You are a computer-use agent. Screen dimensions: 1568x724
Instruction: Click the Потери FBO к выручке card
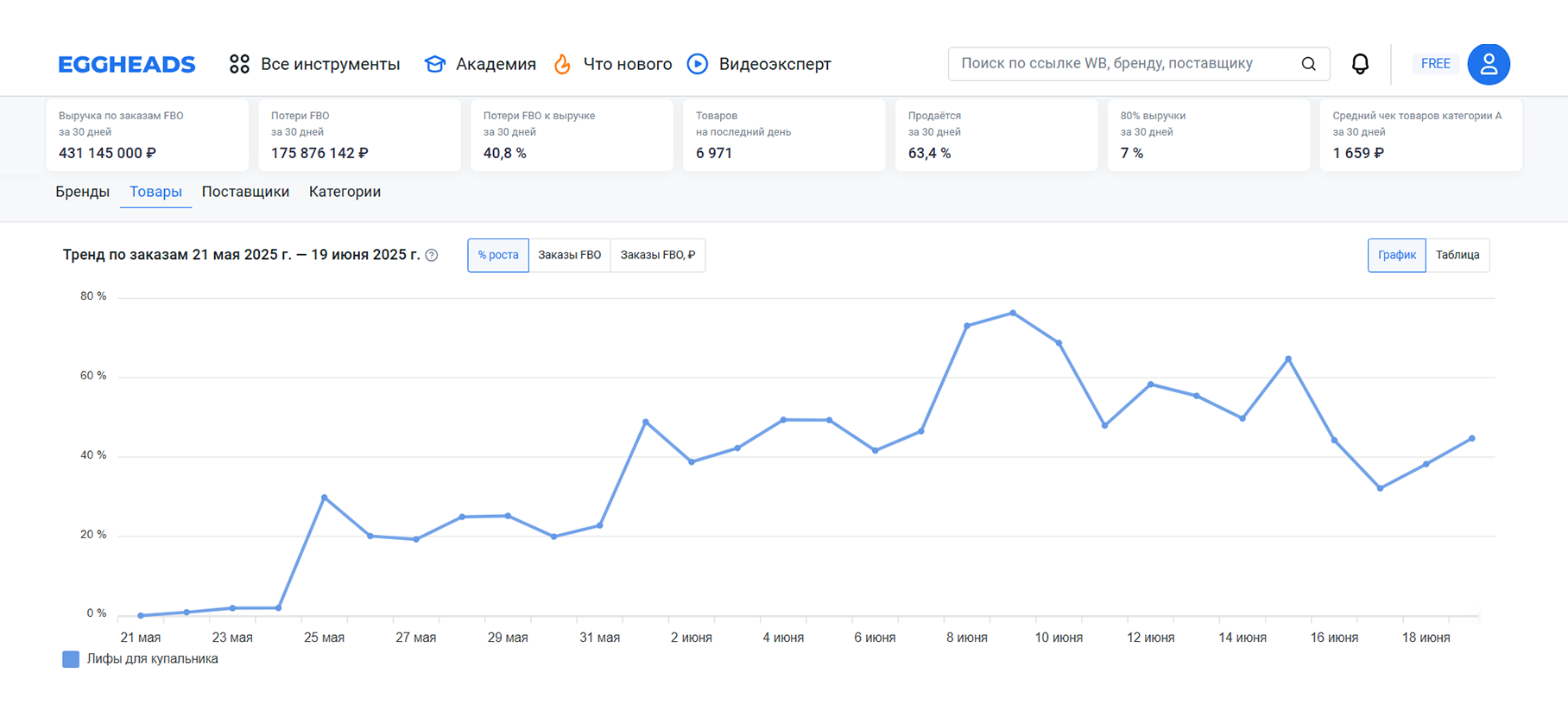[x=572, y=135]
